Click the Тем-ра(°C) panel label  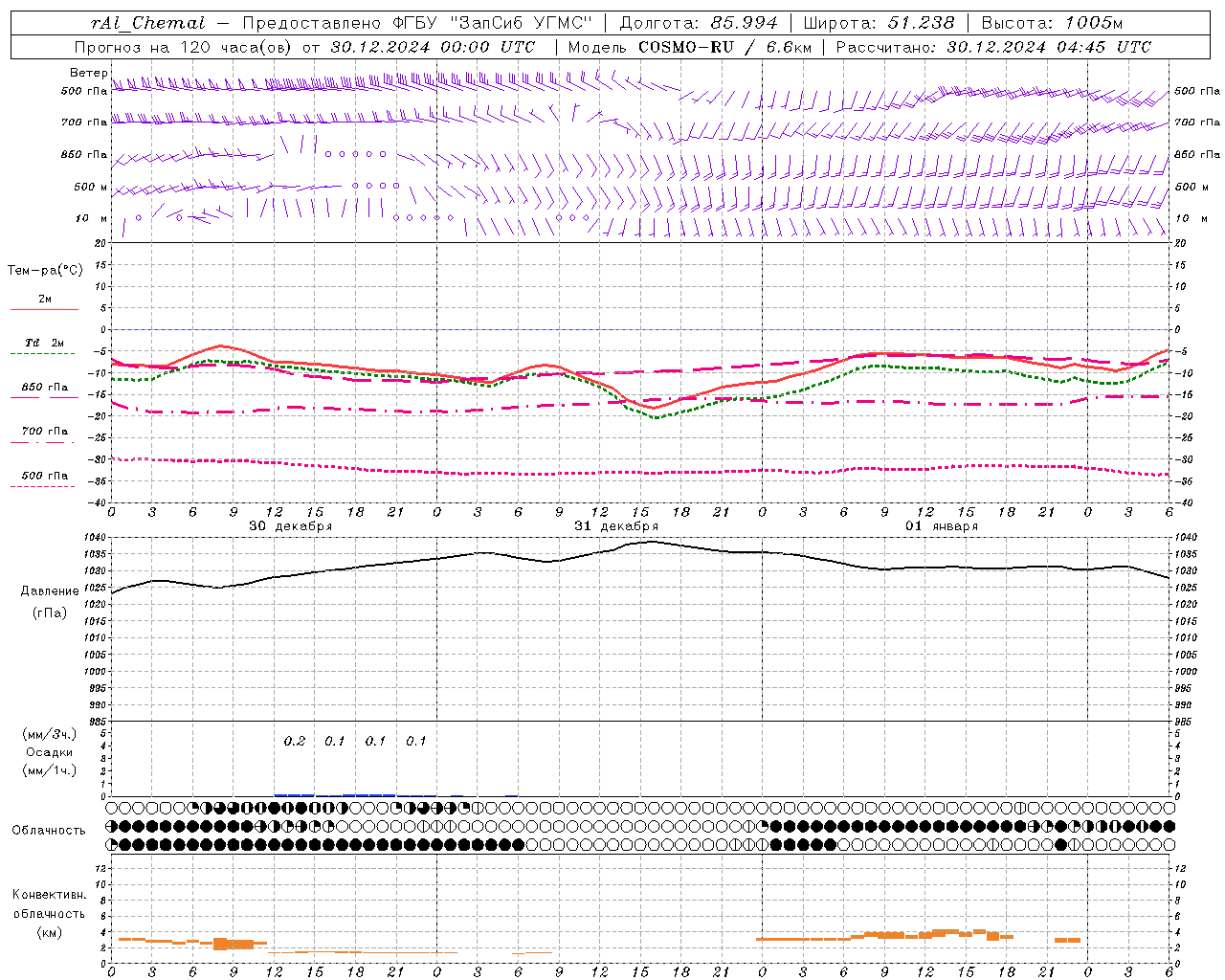pyautogui.click(x=45, y=271)
